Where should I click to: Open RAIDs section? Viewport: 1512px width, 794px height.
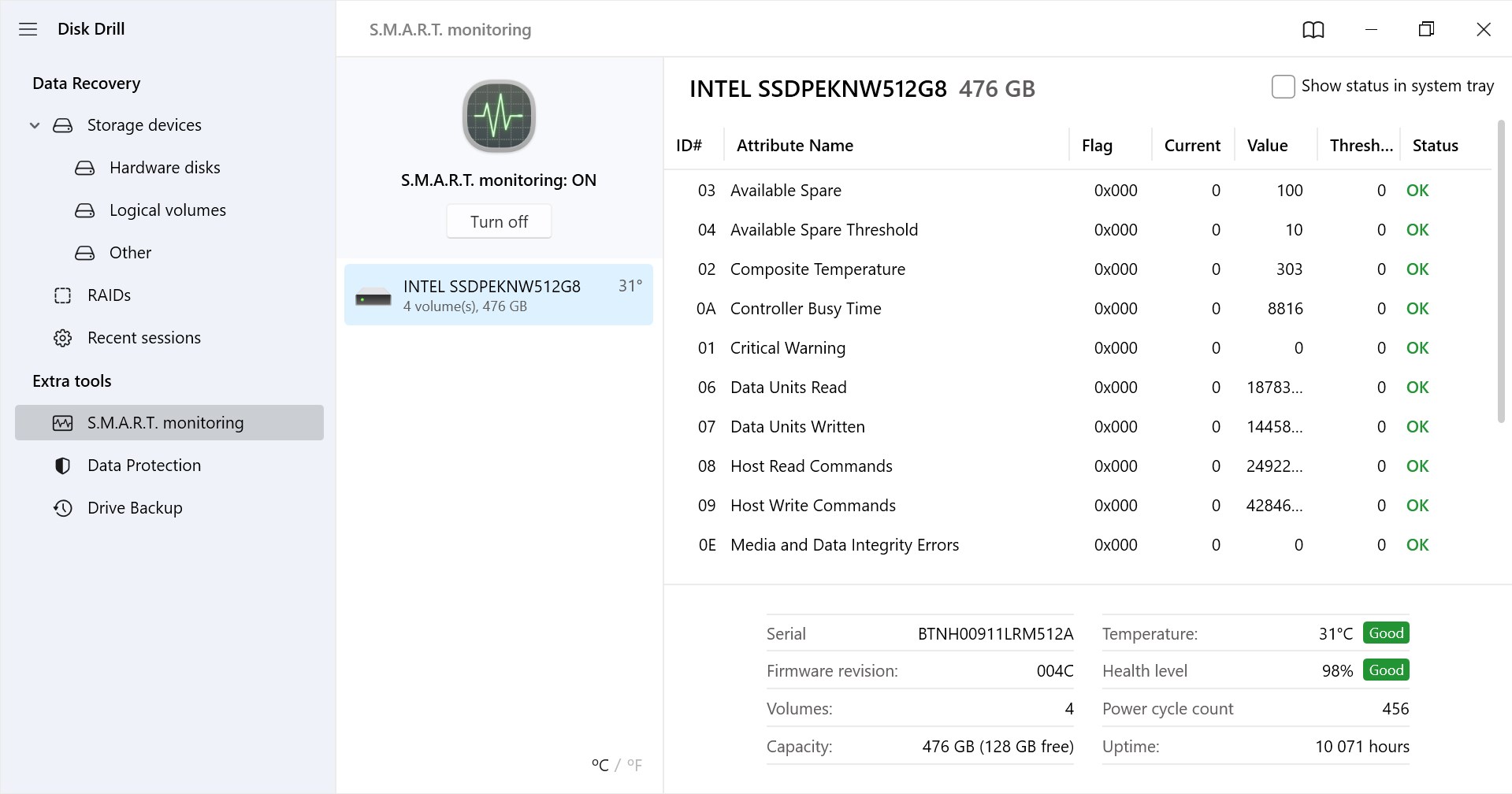(x=170, y=295)
